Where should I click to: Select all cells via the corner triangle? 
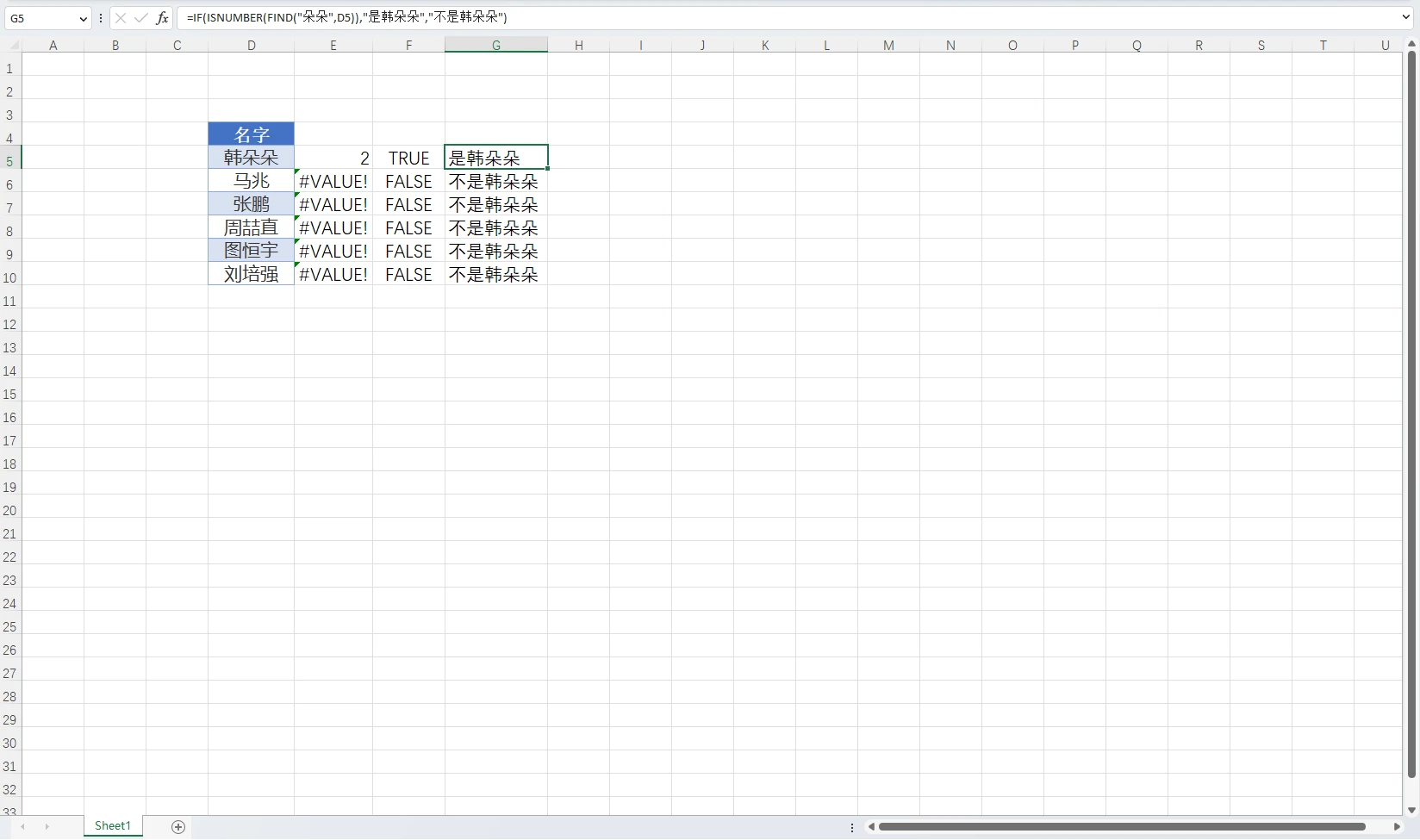click(x=14, y=46)
